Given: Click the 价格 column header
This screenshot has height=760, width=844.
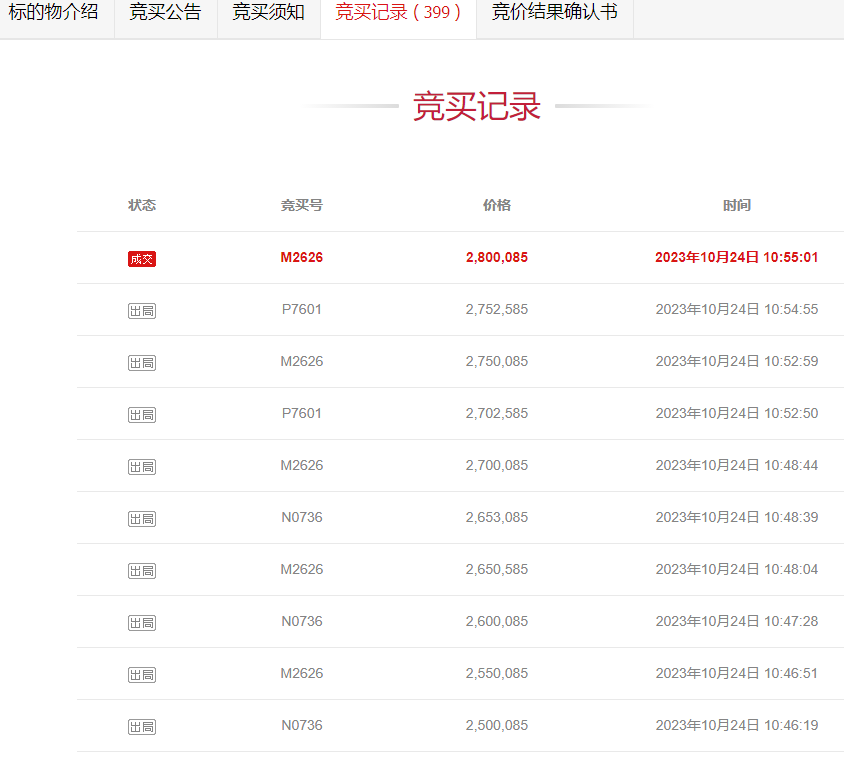Looking at the screenshot, I should pyautogui.click(x=497, y=205).
